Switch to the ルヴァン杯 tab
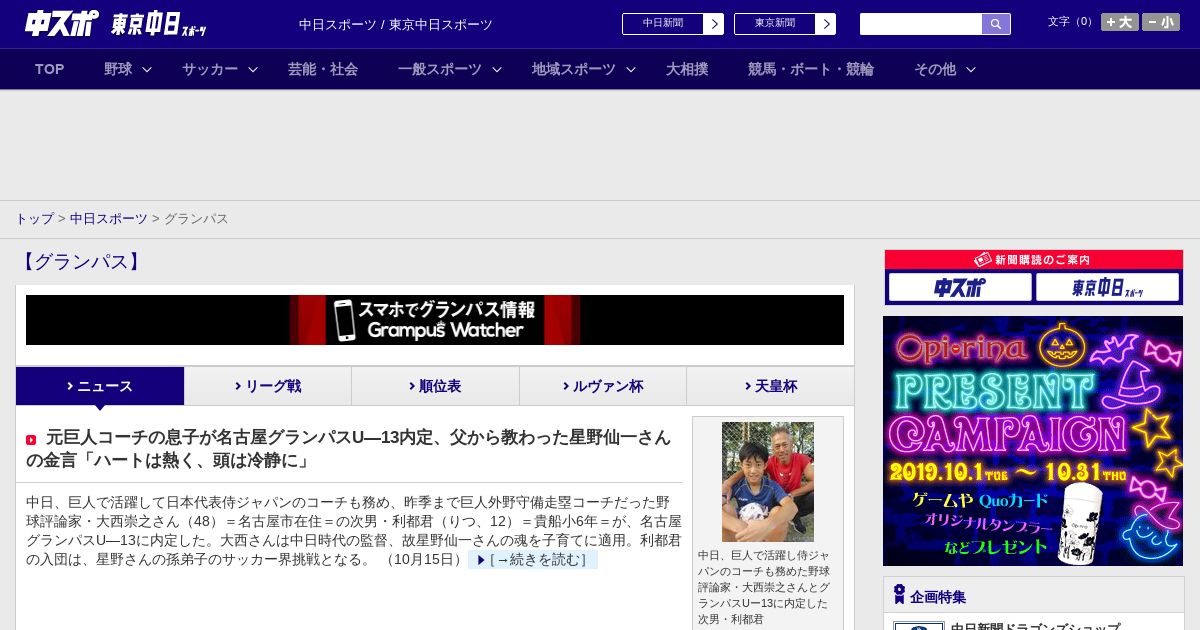The image size is (1200, 630). 603,386
